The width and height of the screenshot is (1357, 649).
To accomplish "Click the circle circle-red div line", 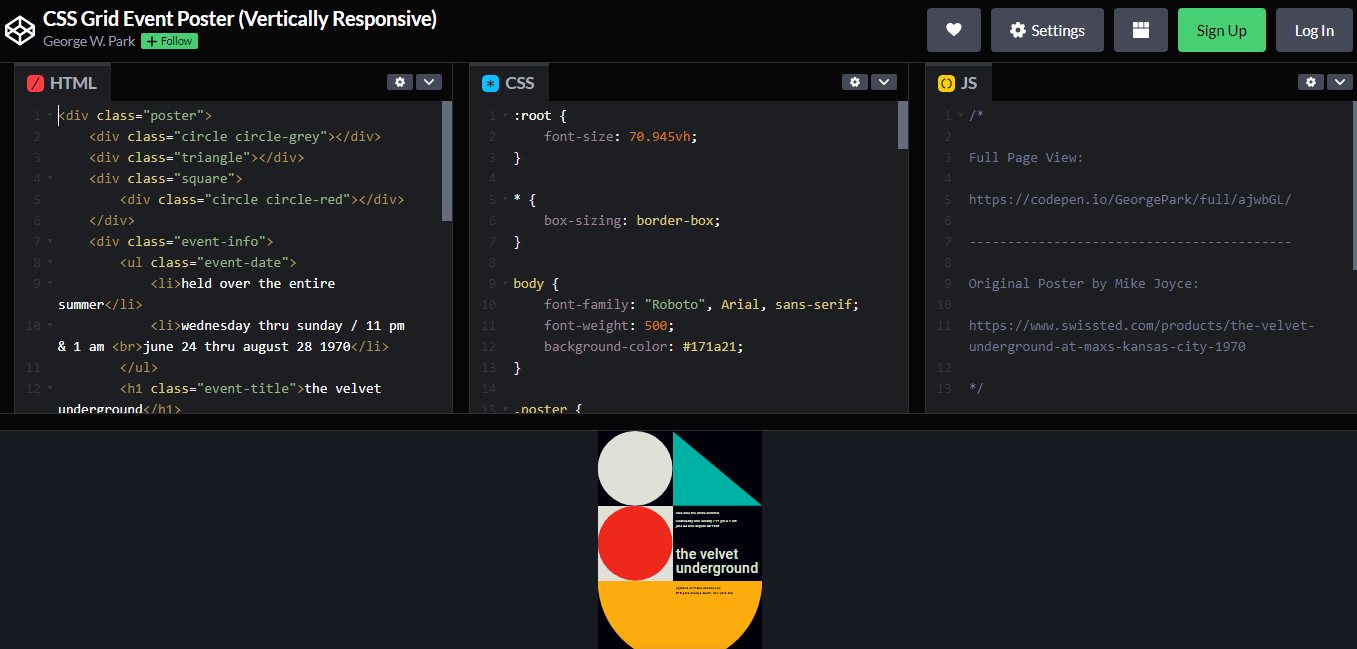I will (262, 200).
